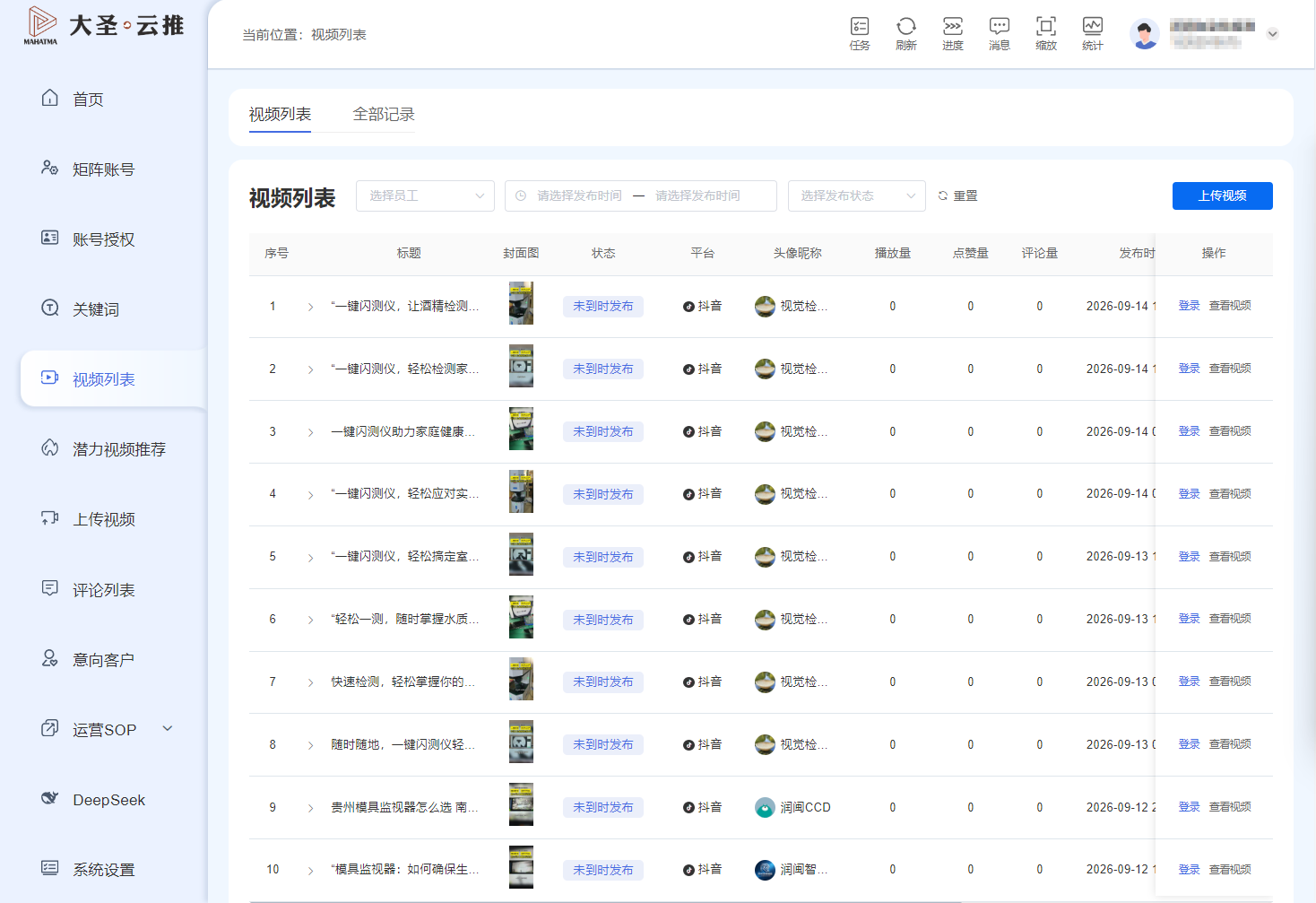1316x903 pixels.
Task: Expand row 1 details arrow
Action: pyautogui.click(x=311, y=307)
